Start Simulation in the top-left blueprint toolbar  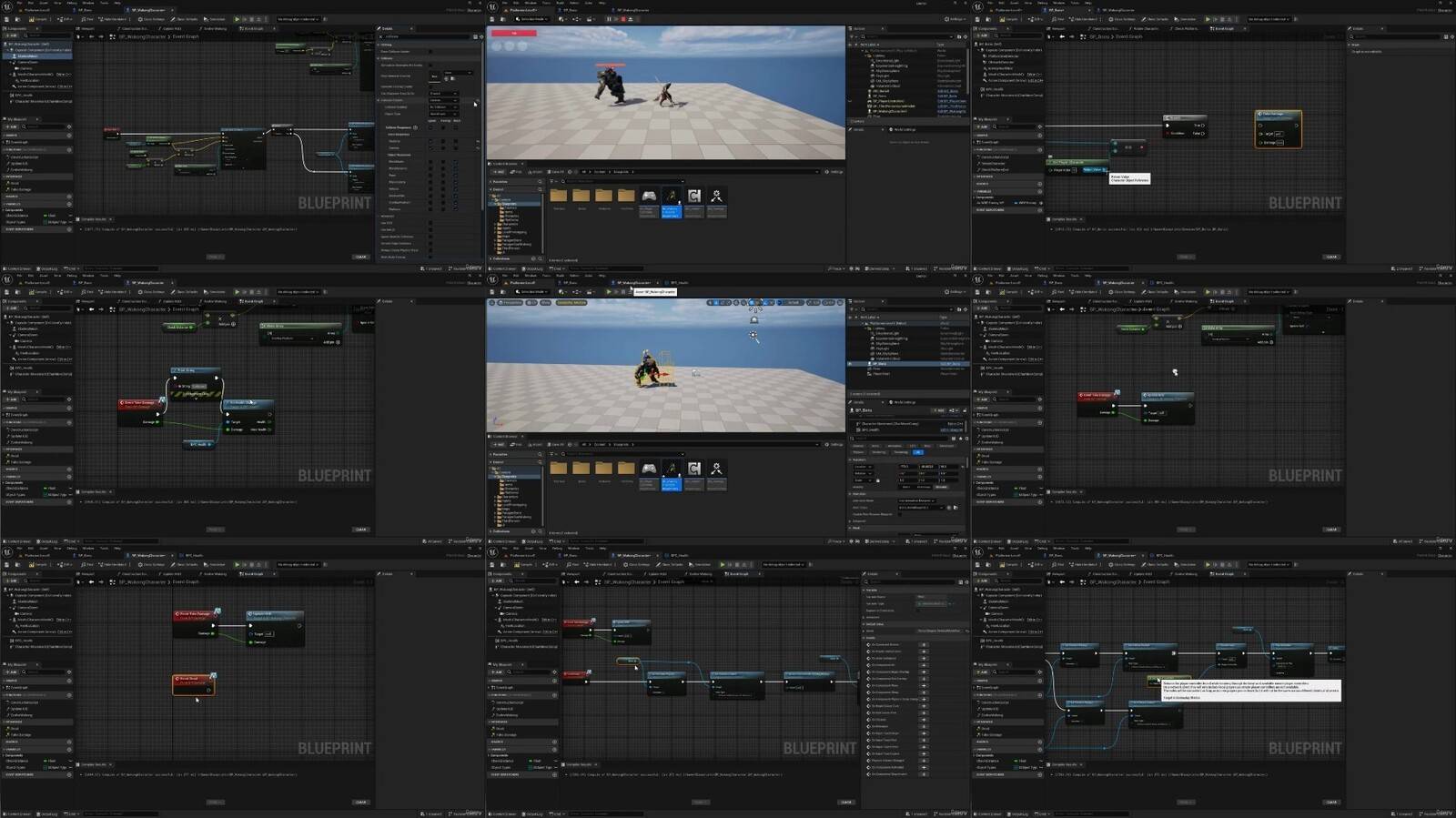(x=215, y=19)
